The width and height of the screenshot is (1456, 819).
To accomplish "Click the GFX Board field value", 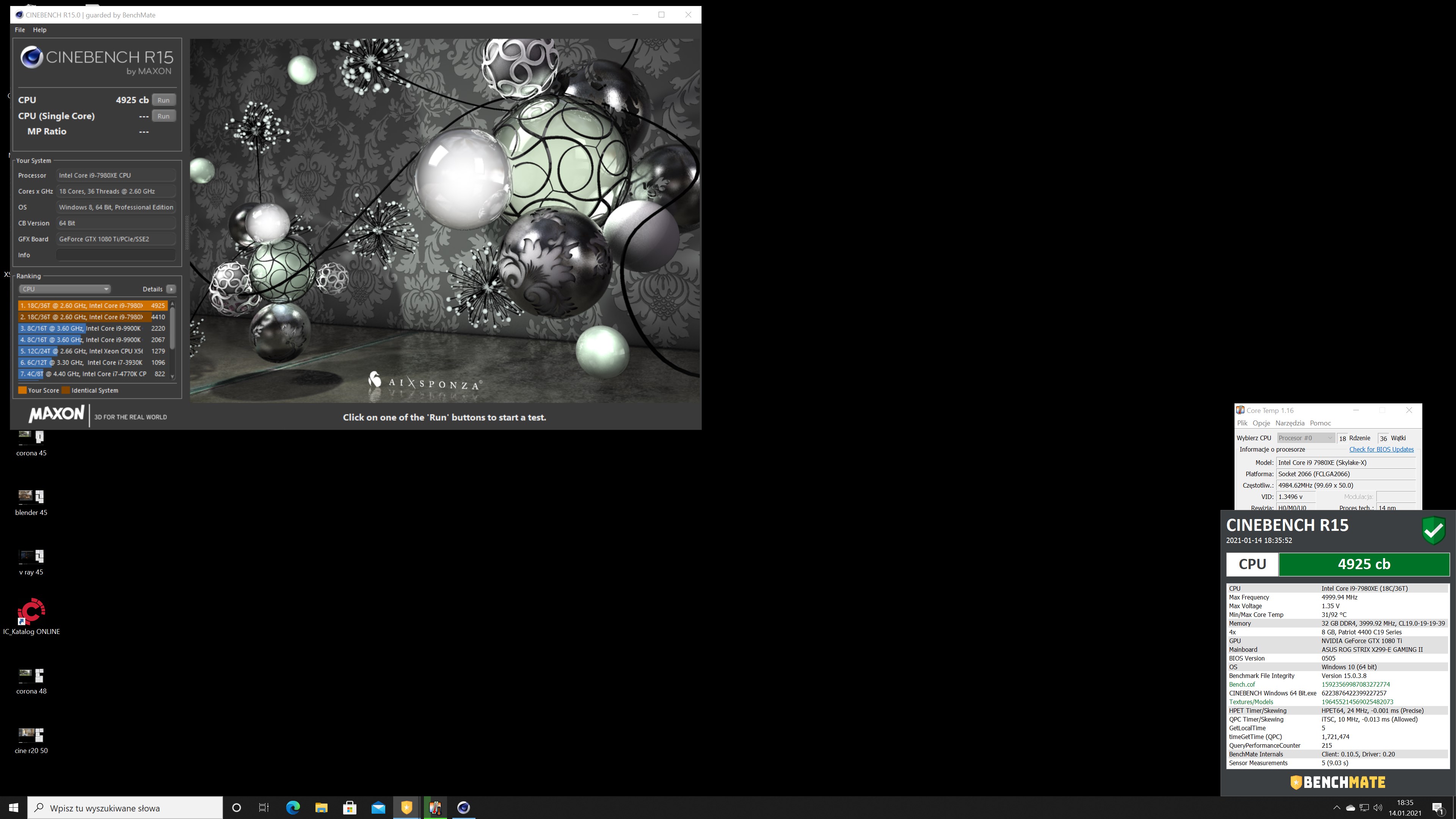I will 116,239.
